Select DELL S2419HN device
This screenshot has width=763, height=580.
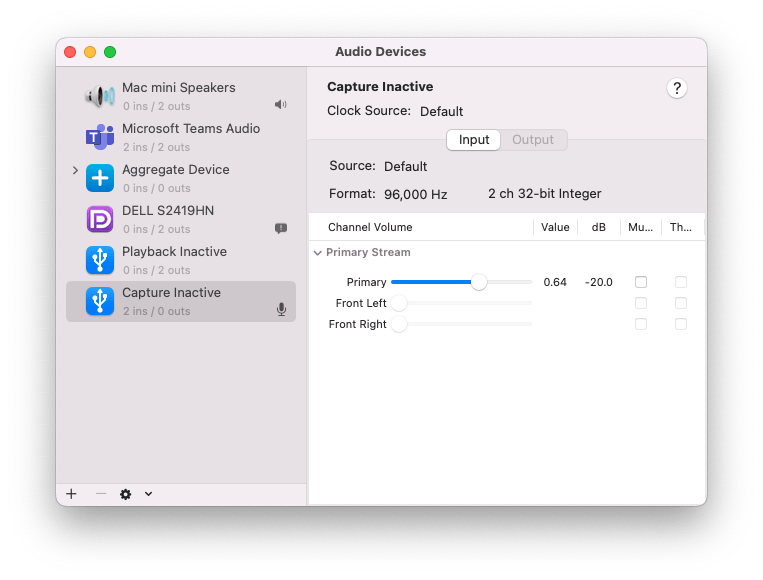(x=181, y=218)
